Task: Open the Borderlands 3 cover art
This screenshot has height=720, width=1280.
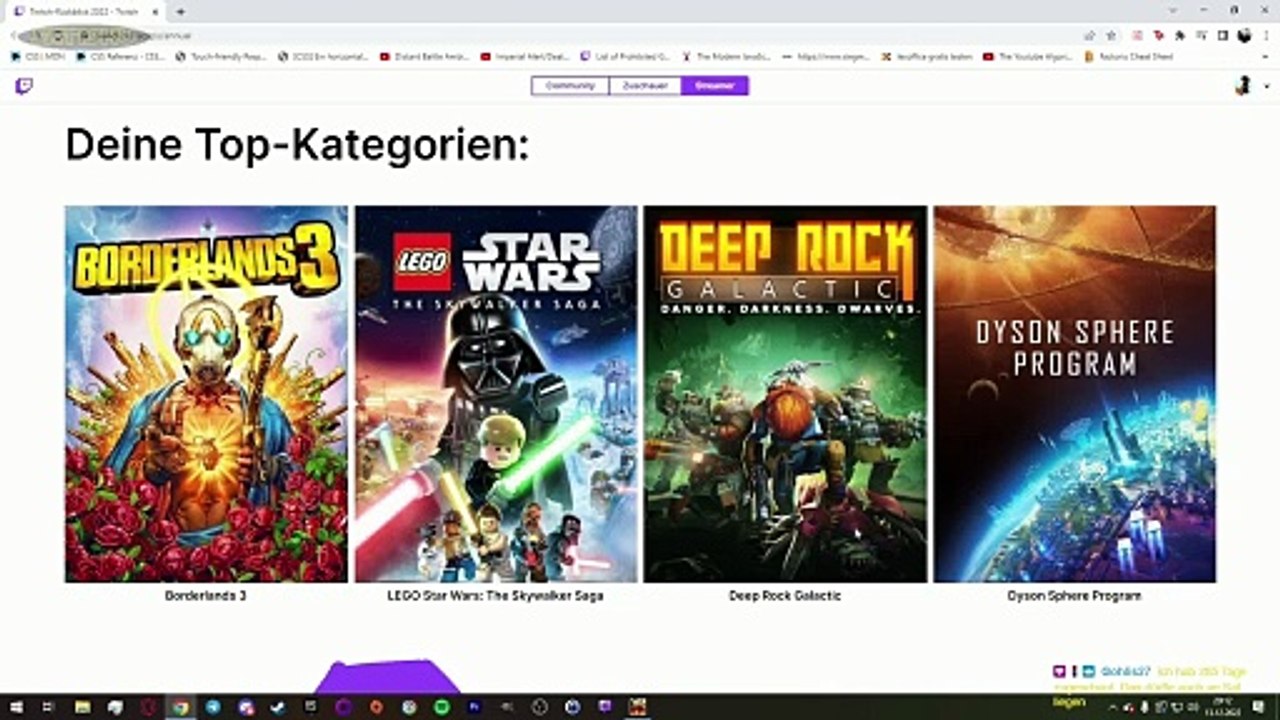Action: pos(206,394)
